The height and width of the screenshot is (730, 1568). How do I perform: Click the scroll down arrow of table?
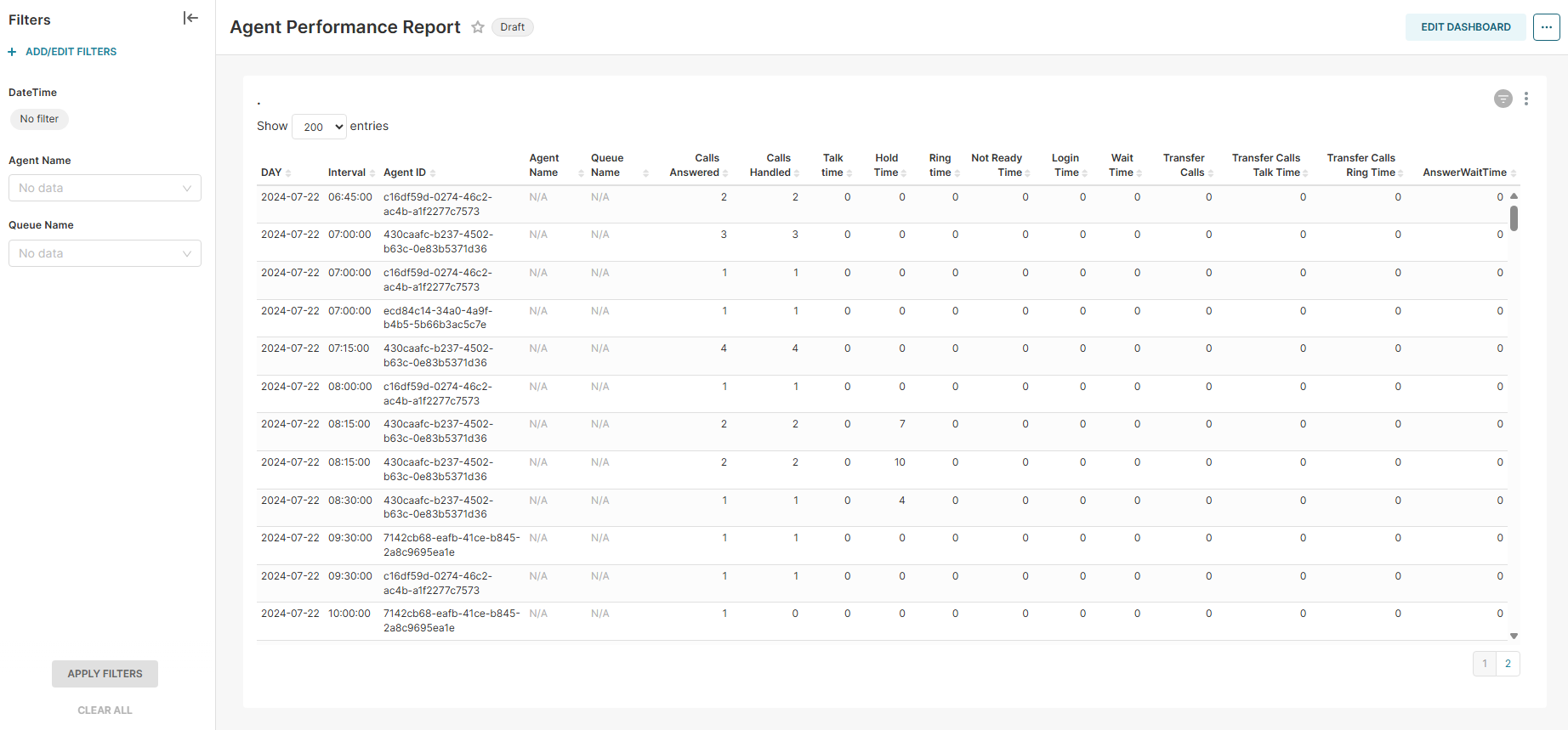(1514, 636)
